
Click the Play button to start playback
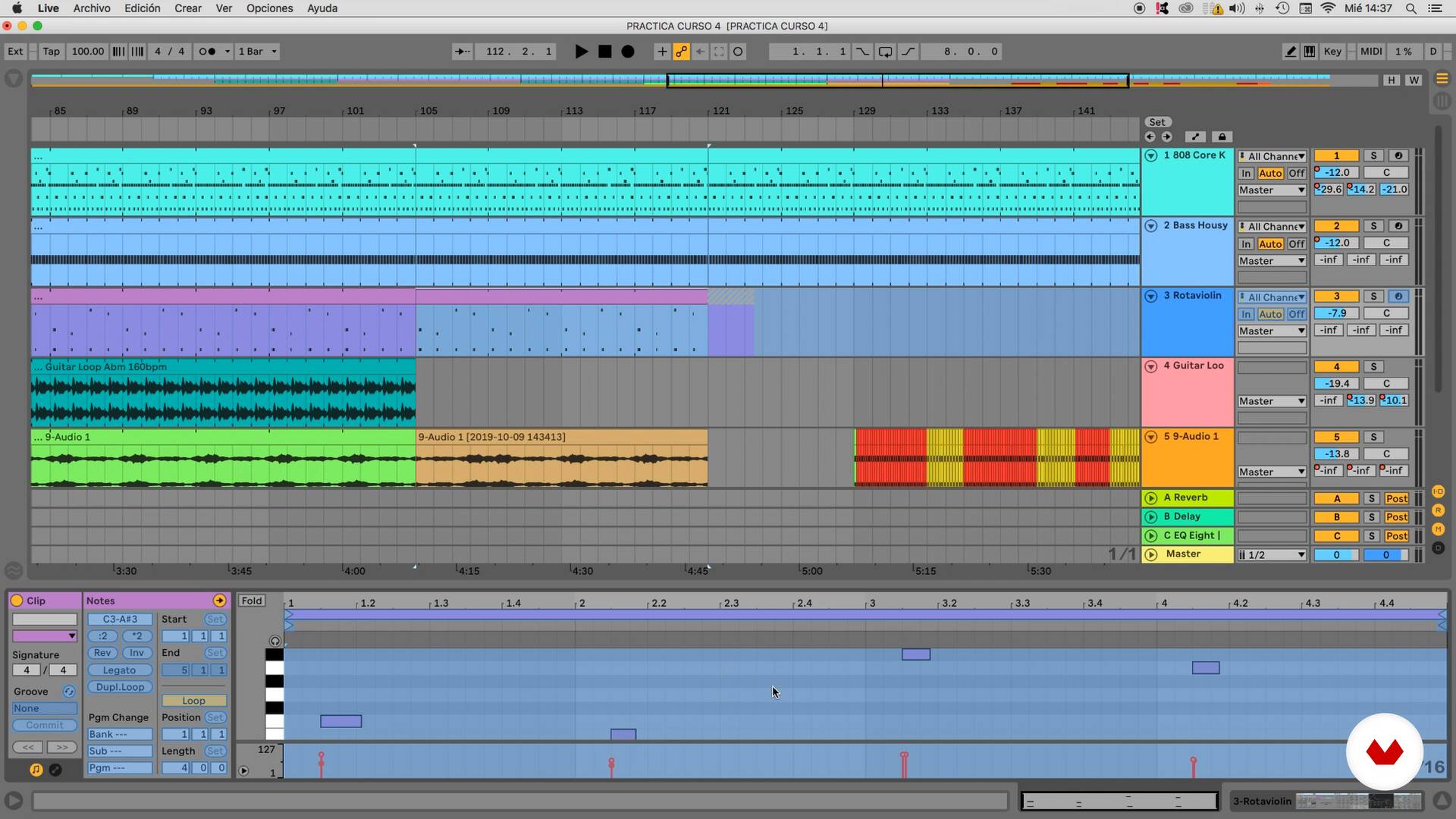pyautogui.click(x=580, y=51)
